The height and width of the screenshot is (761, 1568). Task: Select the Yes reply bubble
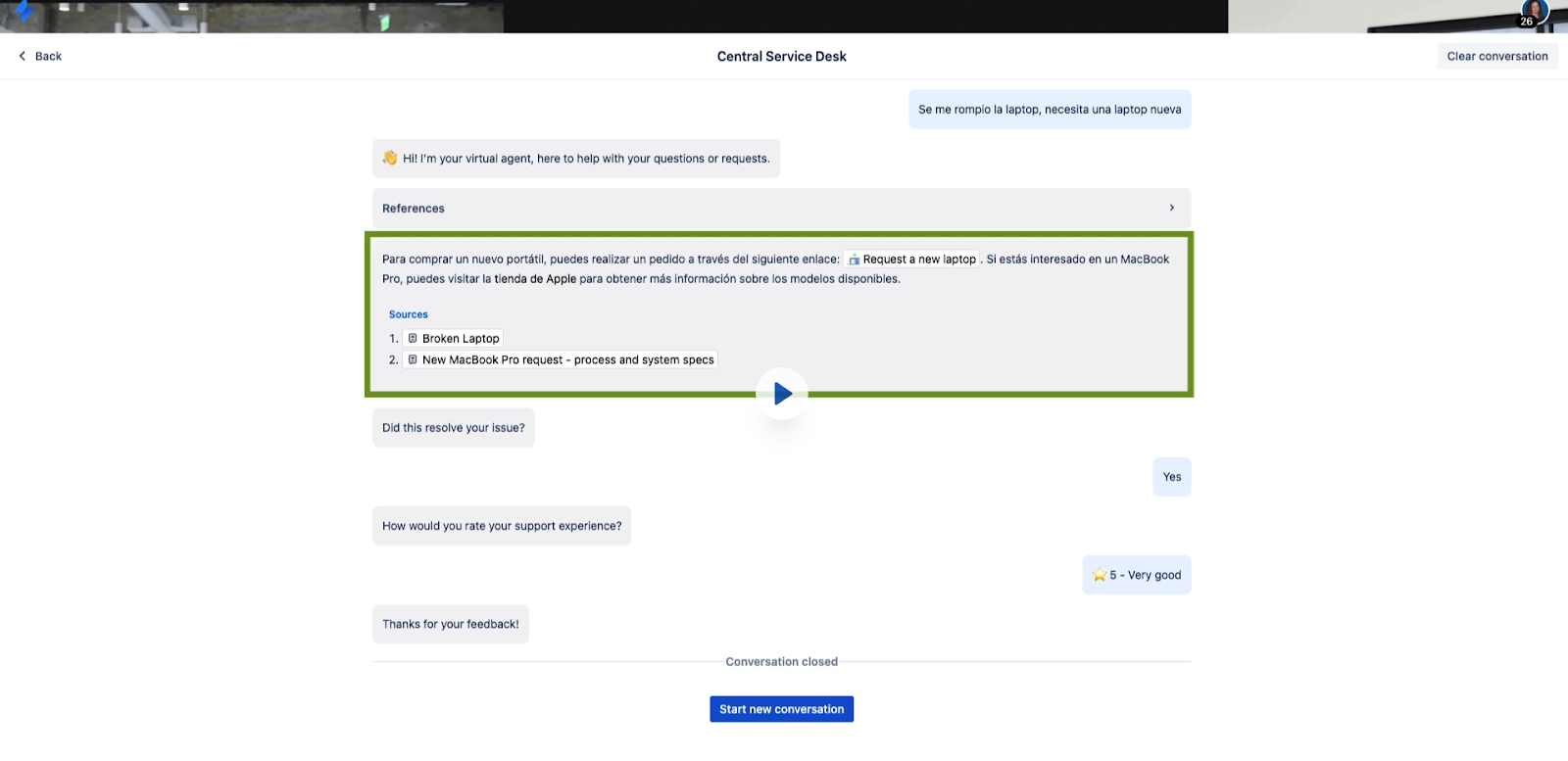tap(1171, 477)
